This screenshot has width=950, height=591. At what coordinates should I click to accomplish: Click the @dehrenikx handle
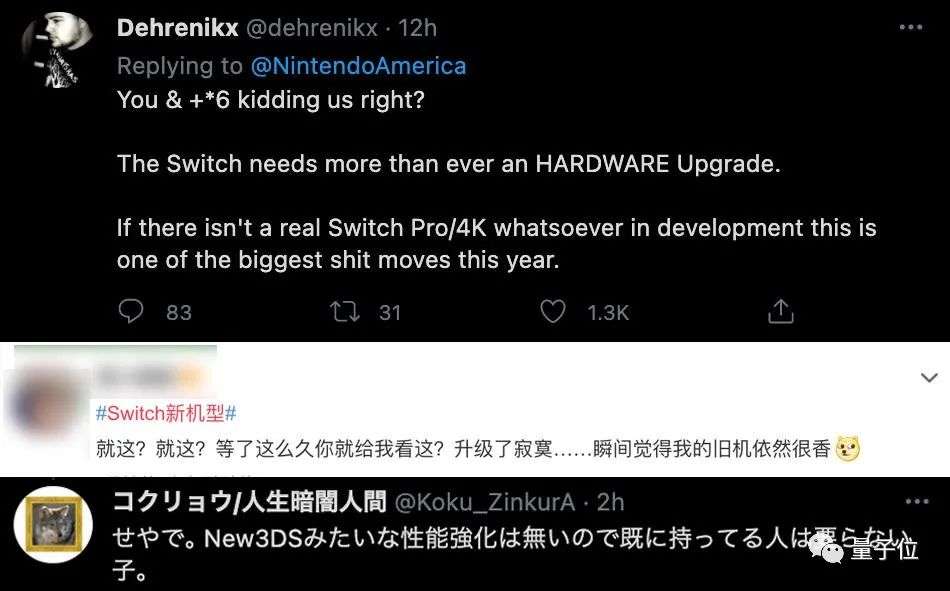click(x=312, y=27)
